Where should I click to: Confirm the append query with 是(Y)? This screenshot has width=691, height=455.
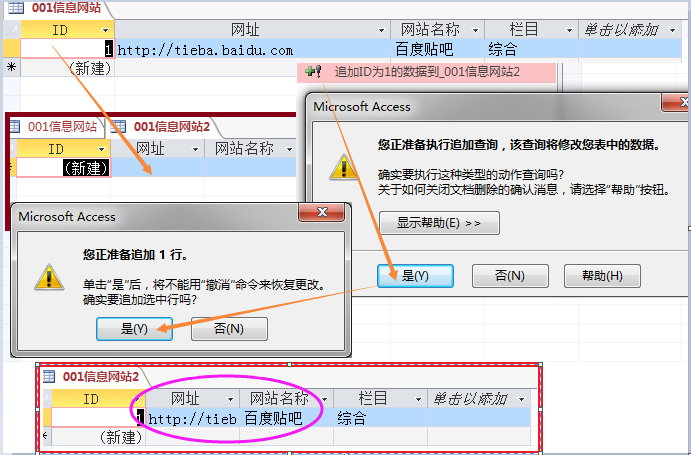click(415, 276)
